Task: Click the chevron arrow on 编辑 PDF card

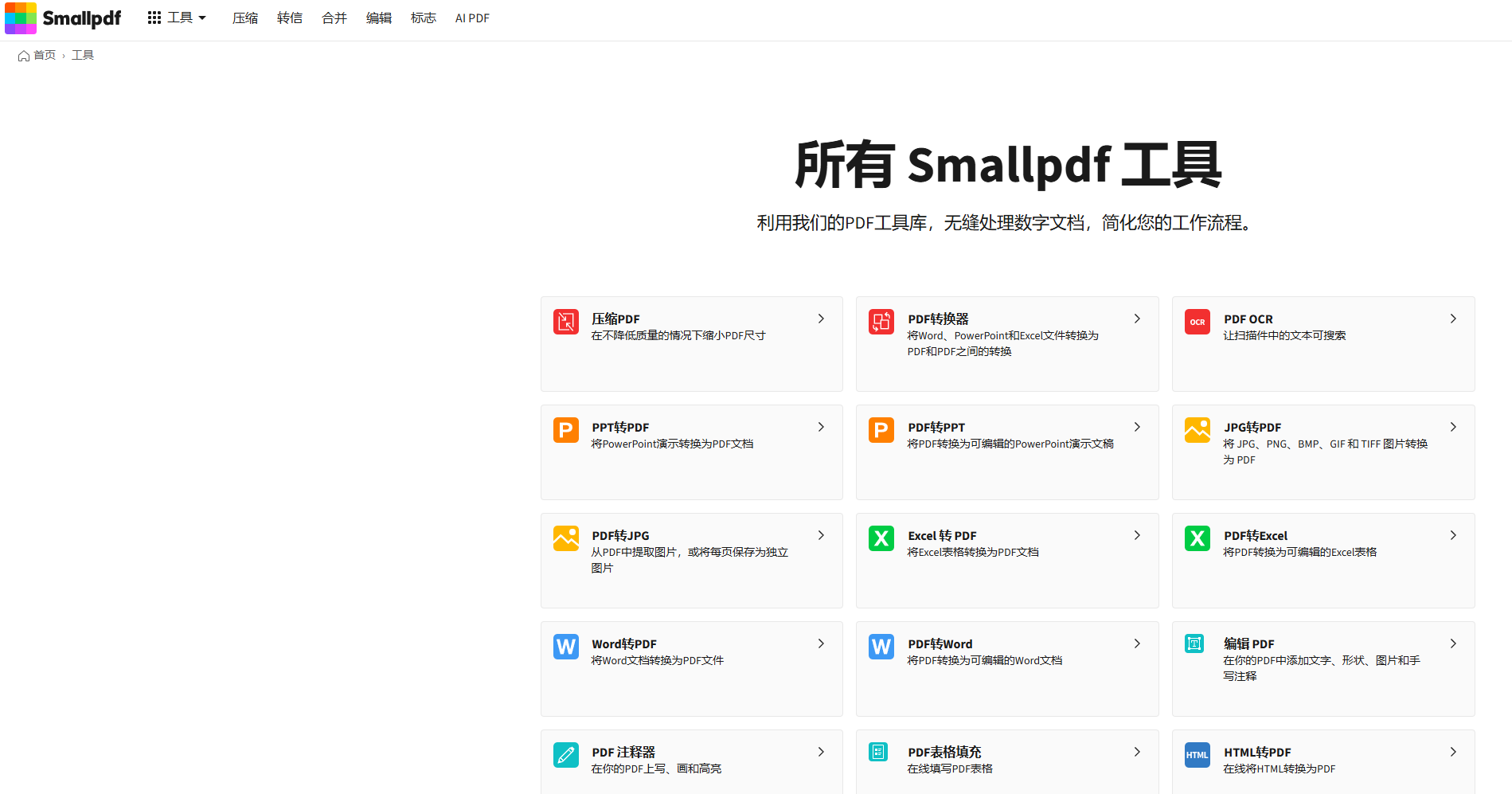Action: coord(1453,643)
